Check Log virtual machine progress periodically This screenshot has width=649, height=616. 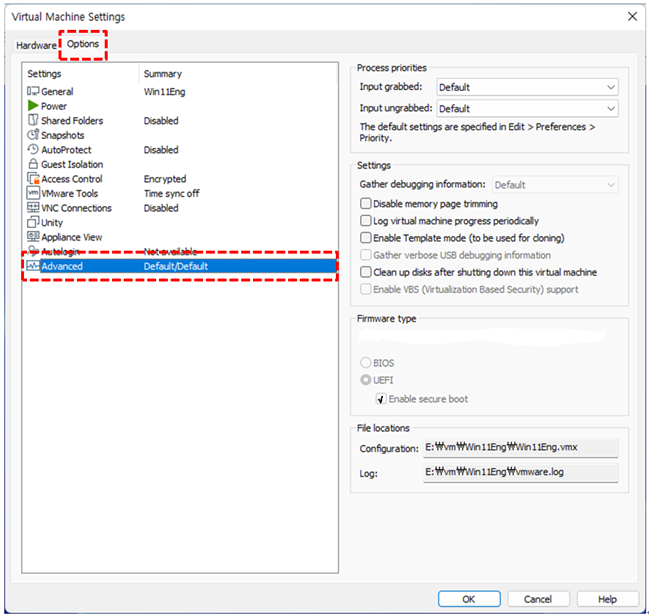point(365,220)
